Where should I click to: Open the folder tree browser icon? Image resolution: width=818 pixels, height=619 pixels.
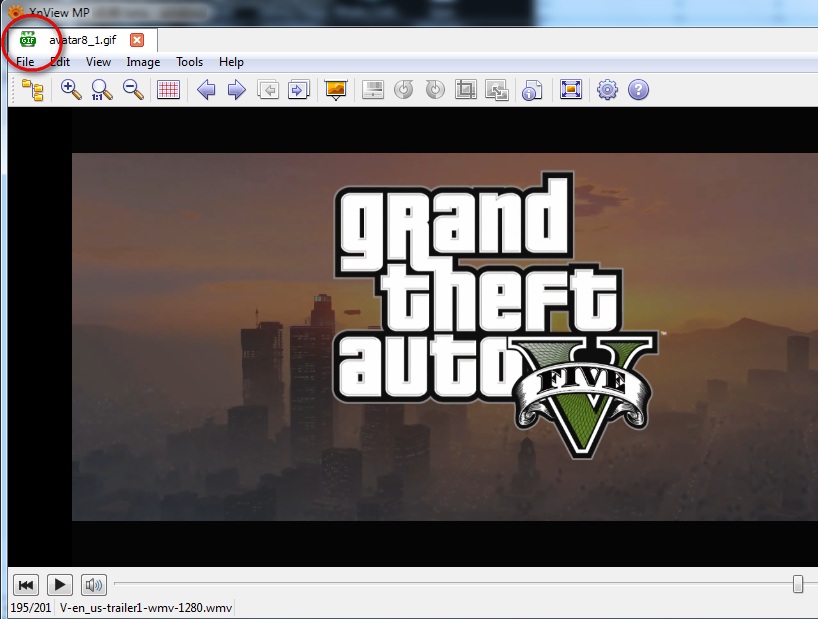click(x=32, y=90)
